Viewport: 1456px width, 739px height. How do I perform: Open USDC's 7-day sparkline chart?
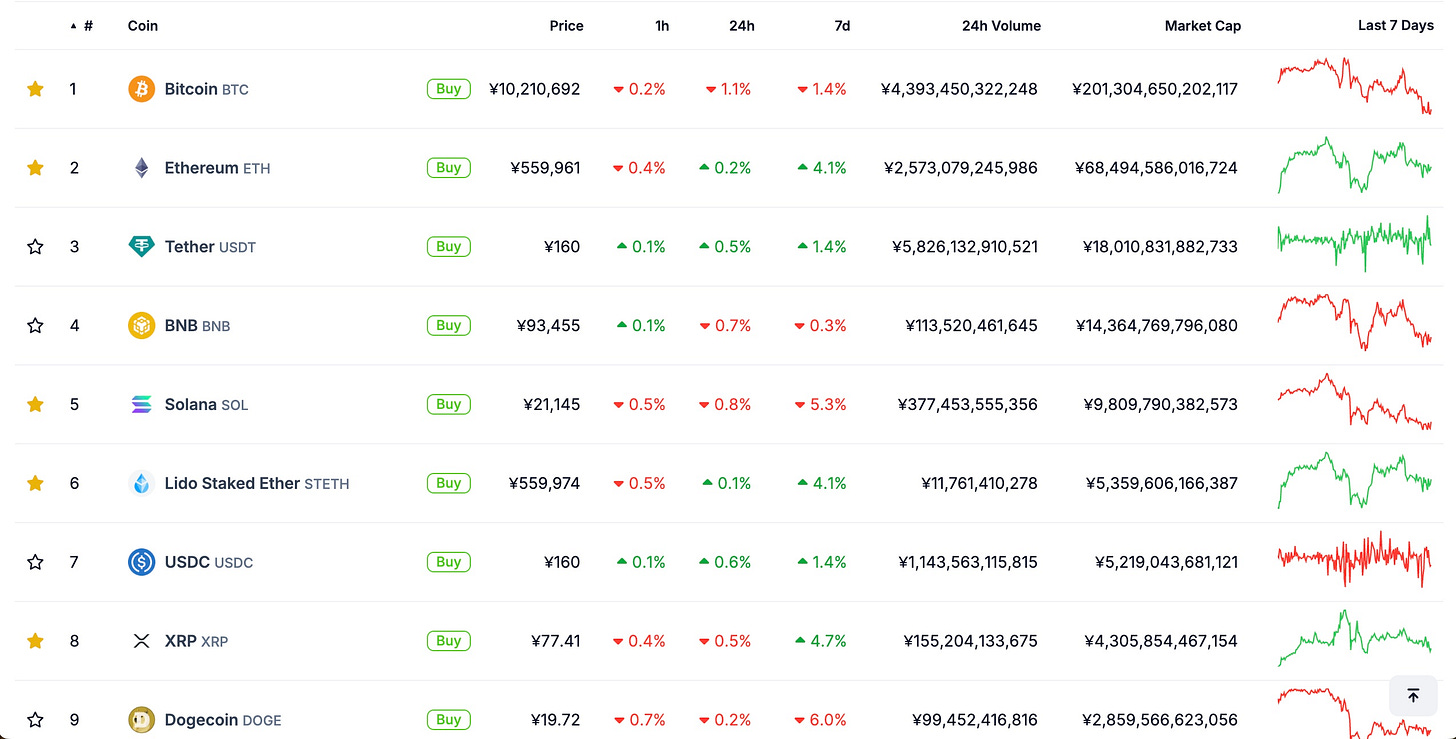click(1355, 559)
